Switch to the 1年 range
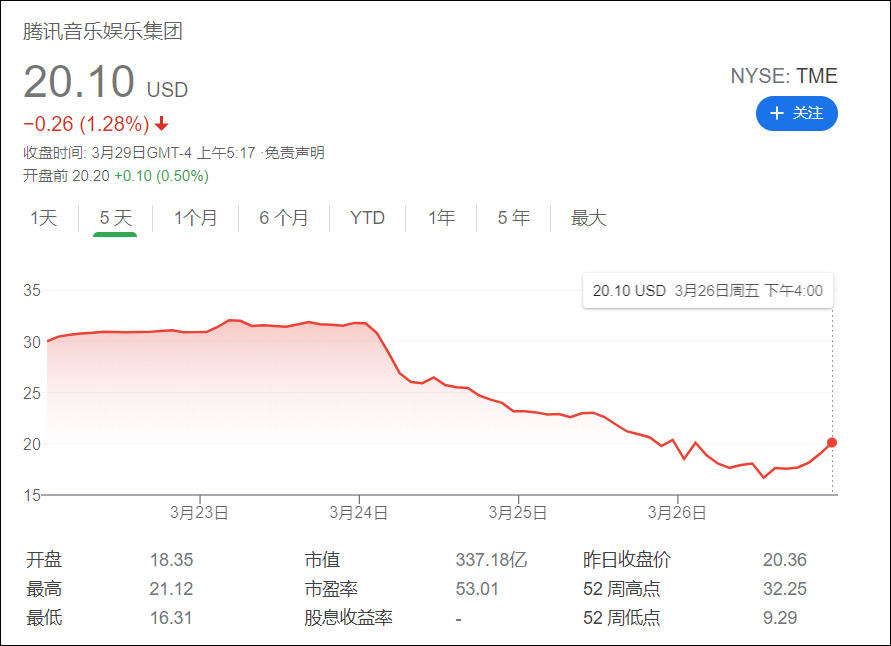The width and height of the screenshot is (891, 646). pos(440,218)
